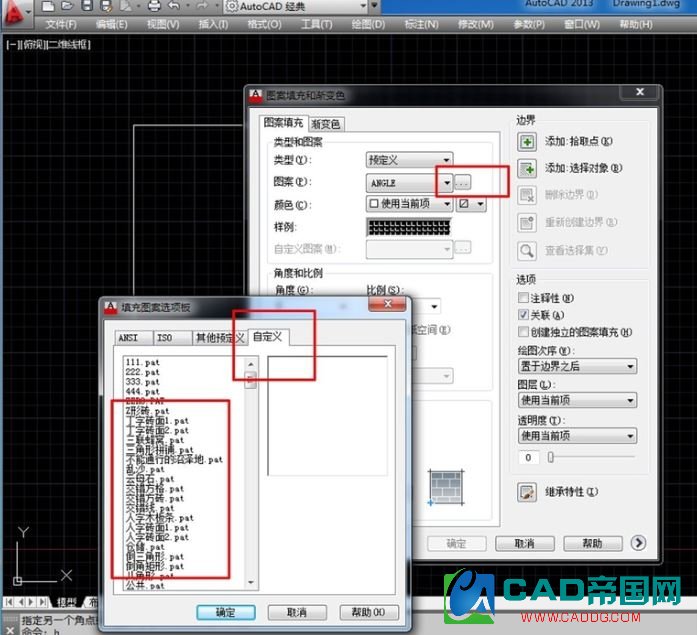Image resolution: width=697 pixels, height=635 pixels.
Task: Select 人字木板条.pat in the pattern list
Action: [x=160, y=518]
